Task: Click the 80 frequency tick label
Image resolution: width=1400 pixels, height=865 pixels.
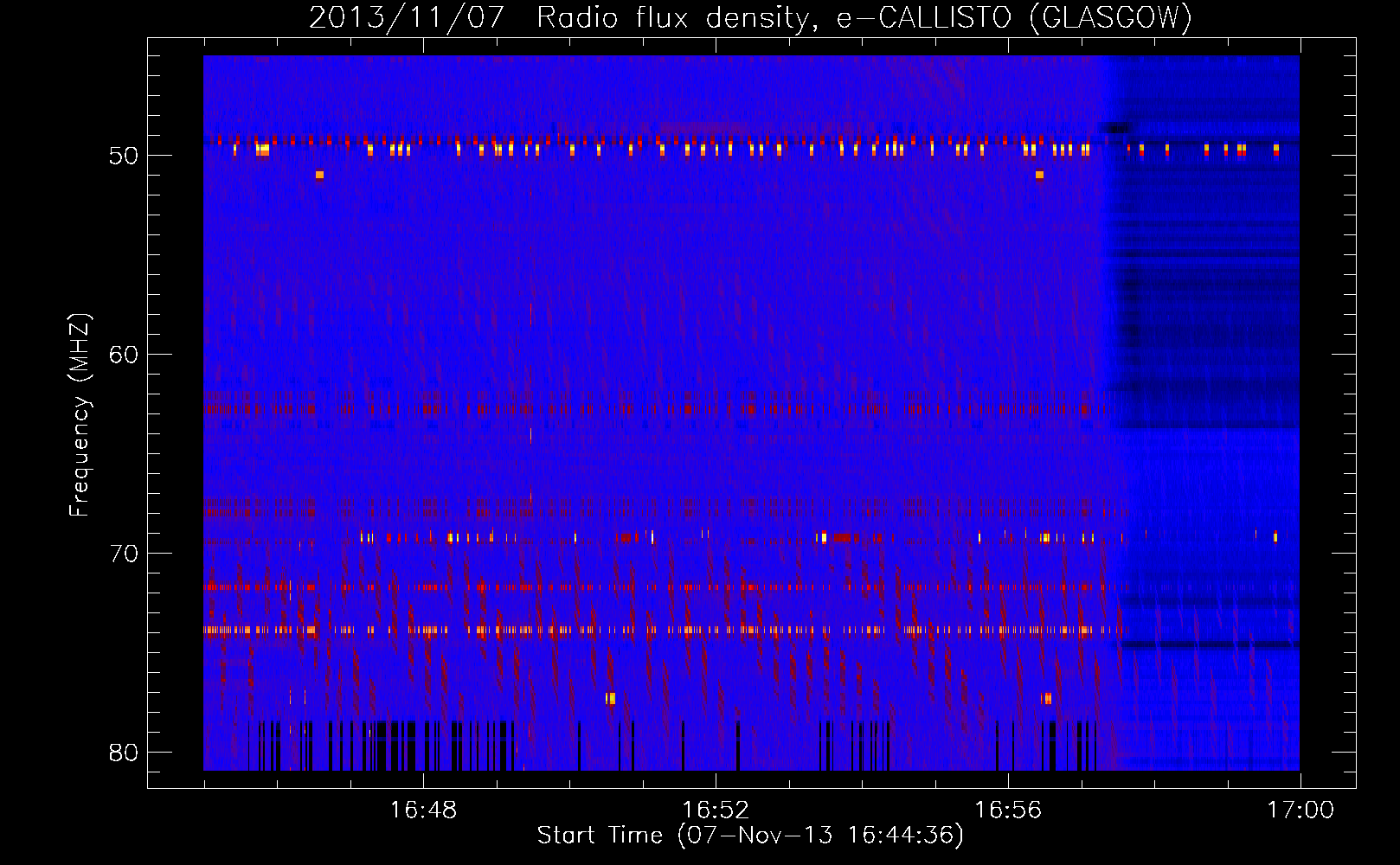Action: point(124,753)
